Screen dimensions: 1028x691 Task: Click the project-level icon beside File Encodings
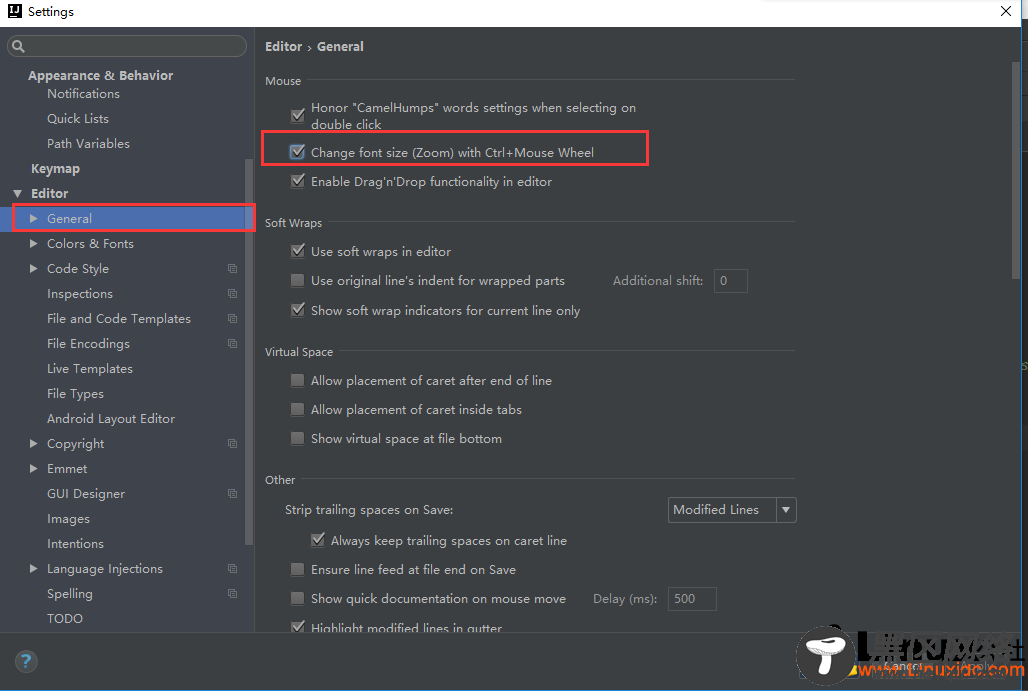pos(232,343)
